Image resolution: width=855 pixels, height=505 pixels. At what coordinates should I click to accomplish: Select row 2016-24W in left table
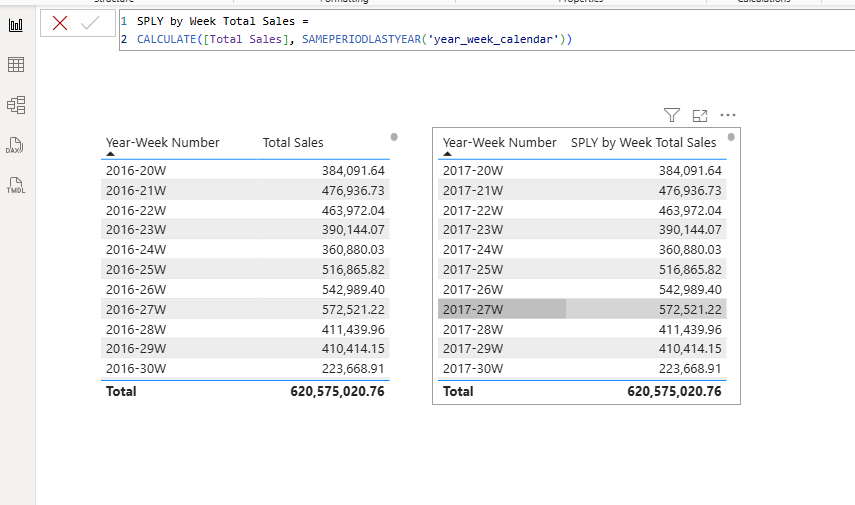pos(245,249)
